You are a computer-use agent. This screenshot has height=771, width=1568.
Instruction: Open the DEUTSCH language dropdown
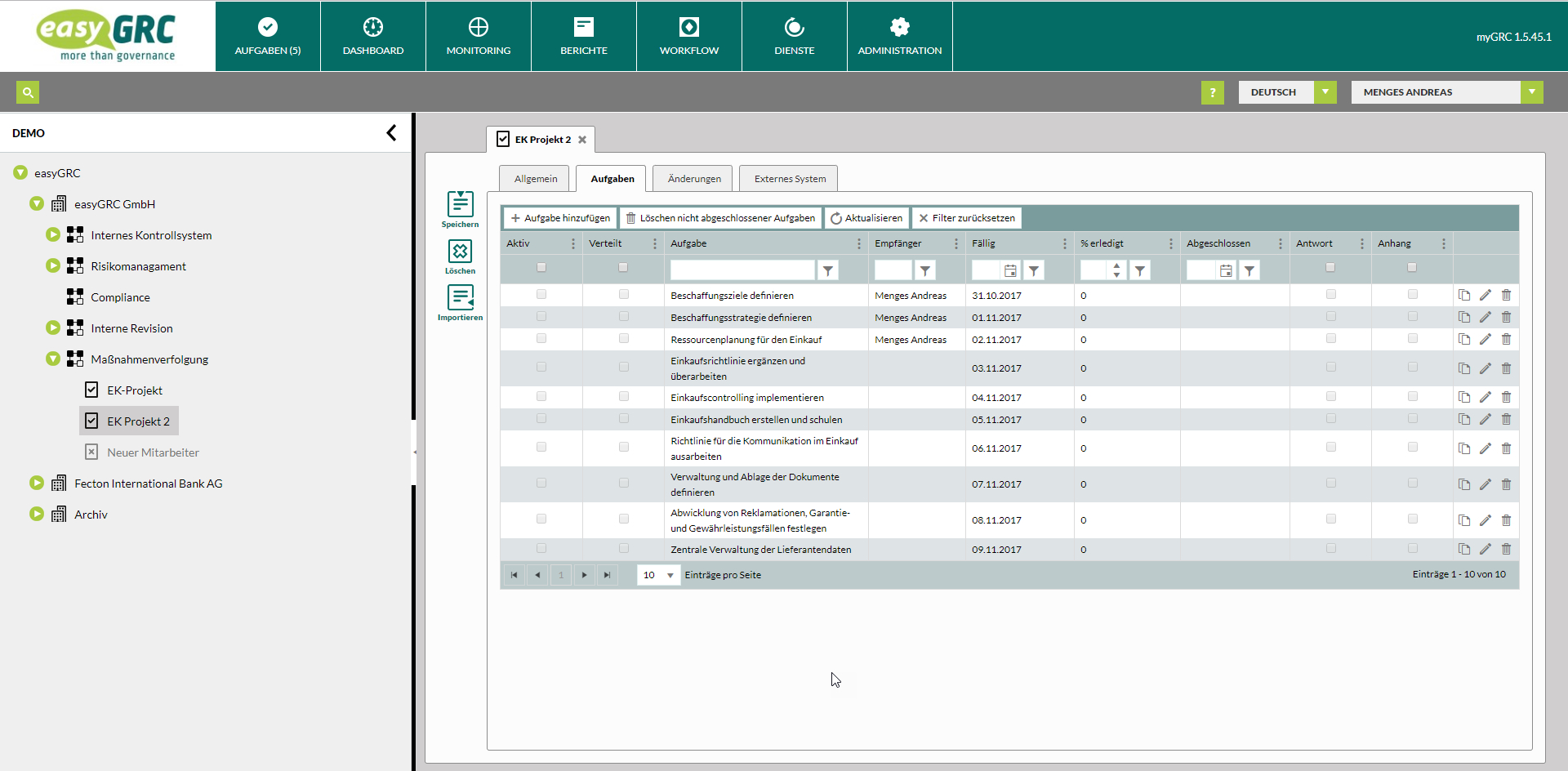coord(1325,92)
